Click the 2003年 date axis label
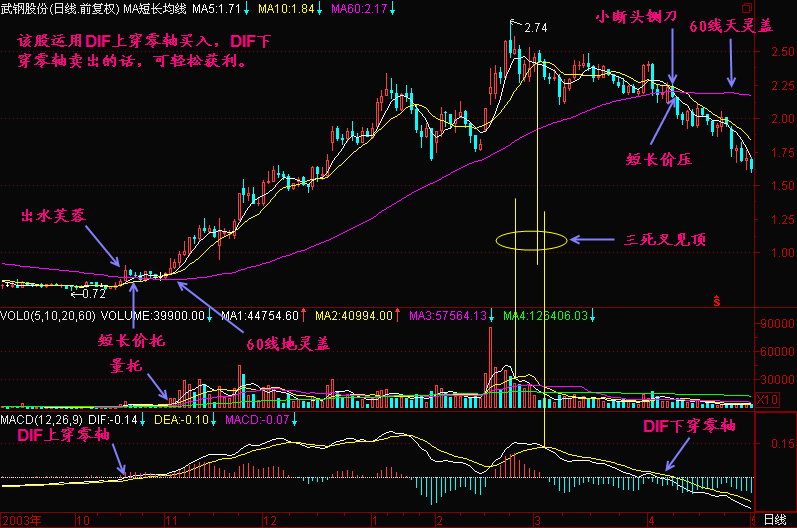The image size is (797, 528). pyautogui.click(x=22, y=520)
